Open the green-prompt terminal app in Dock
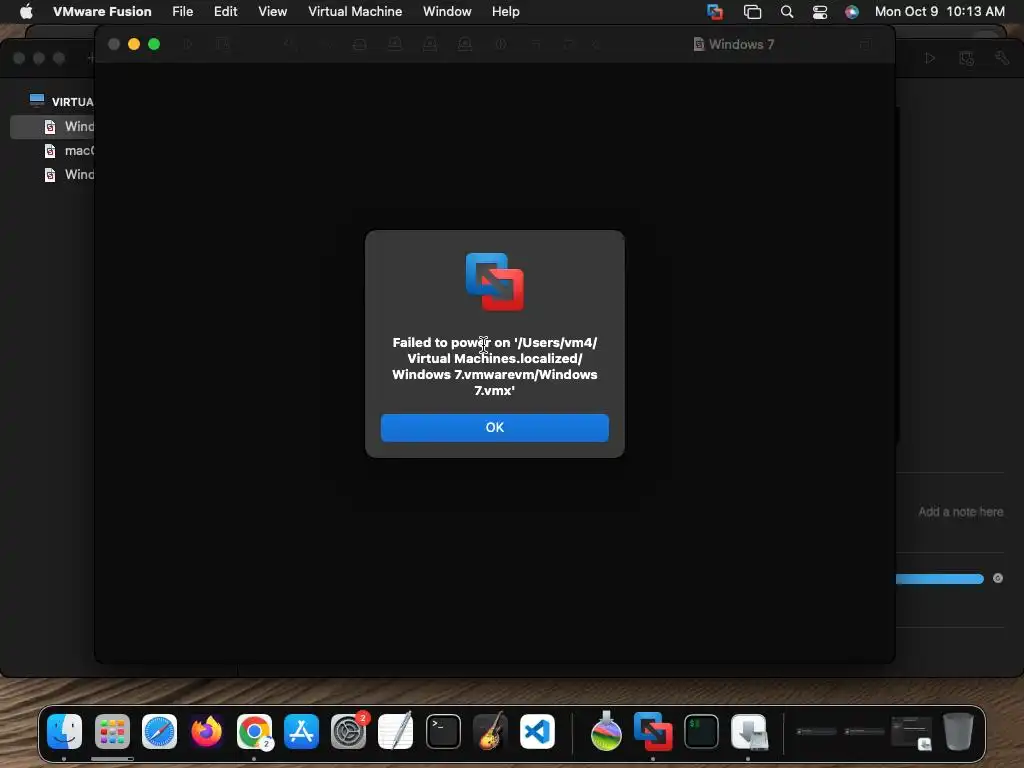Viewport: 1024px width, 768px height. pyautogui.click(x=701, y=731)
